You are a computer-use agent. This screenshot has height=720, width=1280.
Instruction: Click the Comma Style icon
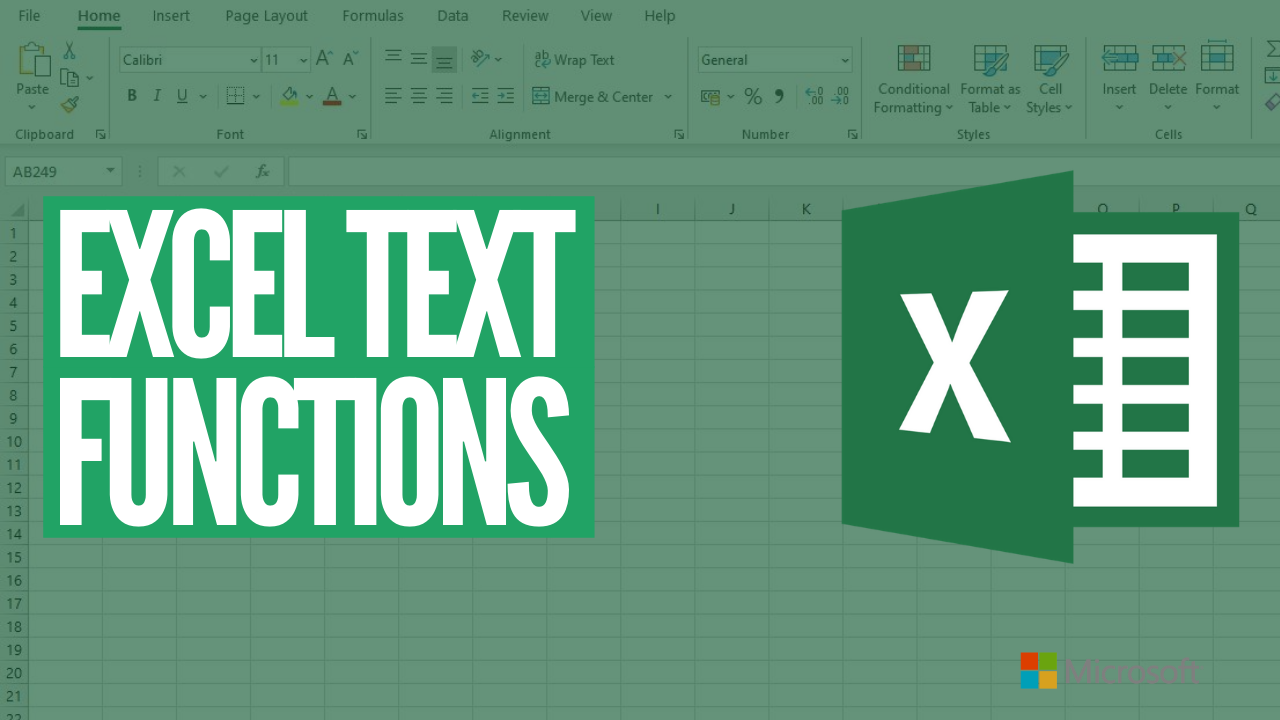pos(779,97)
